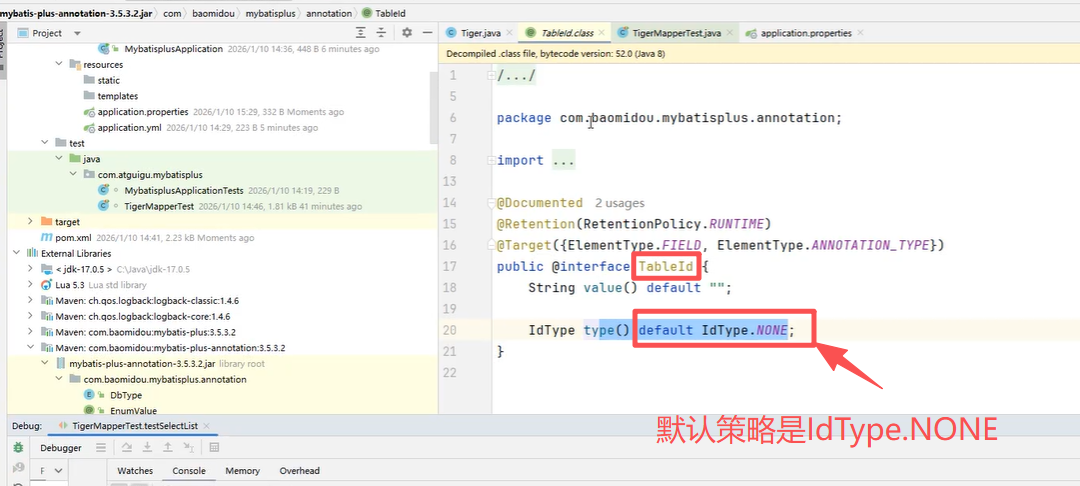Collapse the External Libraries node

click(15, 253)
